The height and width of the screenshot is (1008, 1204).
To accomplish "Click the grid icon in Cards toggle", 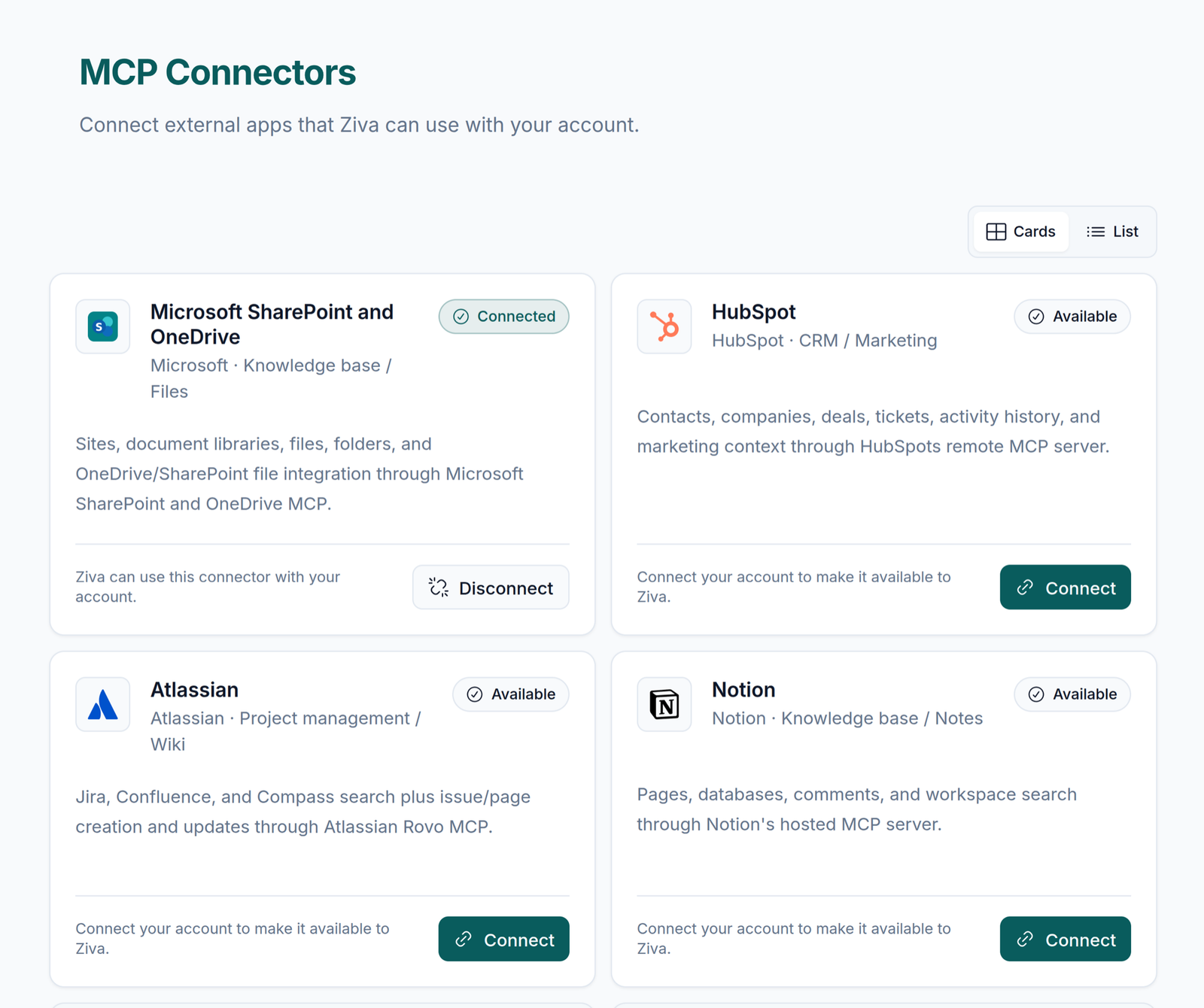I will click(996, 232).
